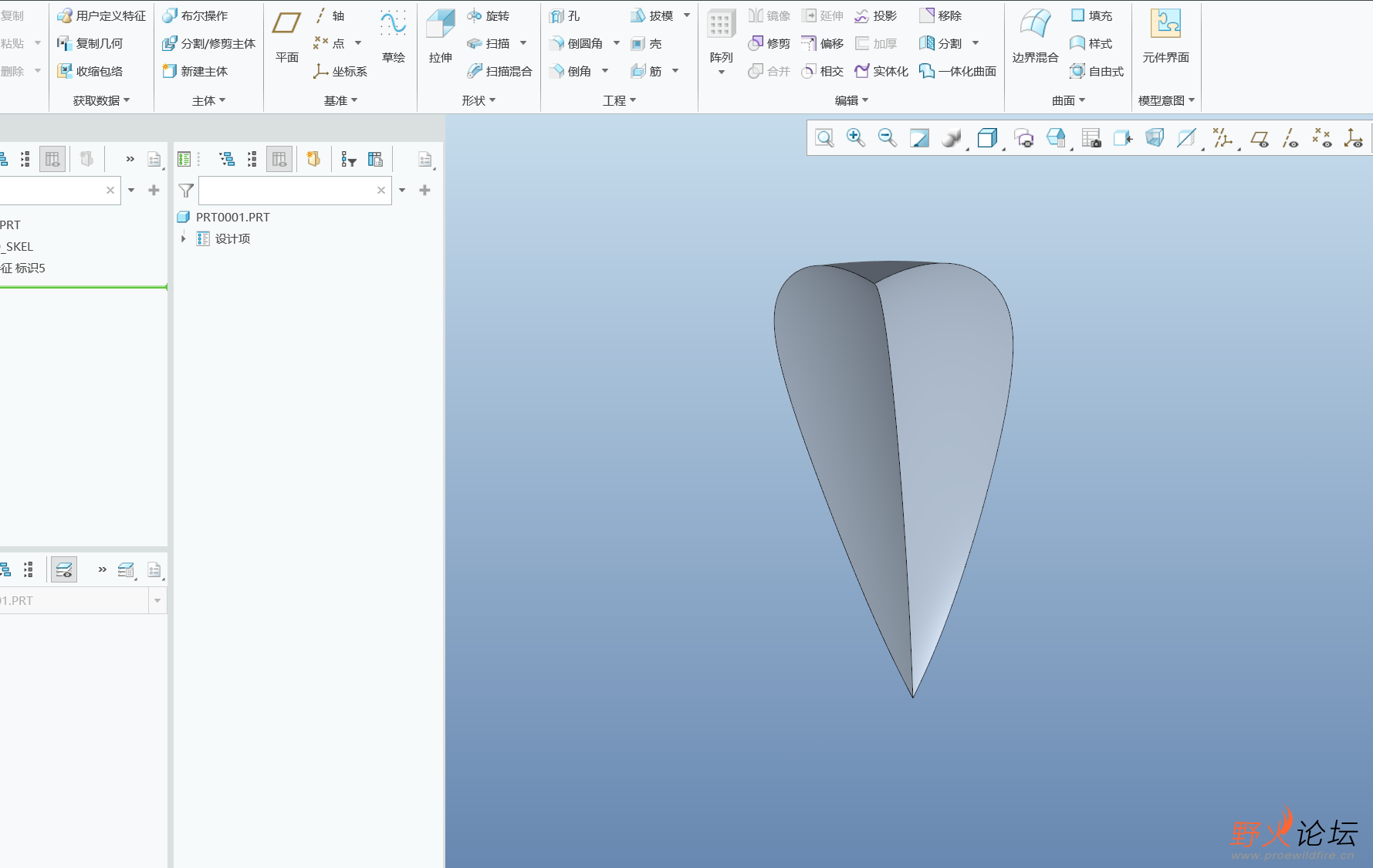Open the 扫描 (Sweep) dropdown arrow

tap(523, 43)
